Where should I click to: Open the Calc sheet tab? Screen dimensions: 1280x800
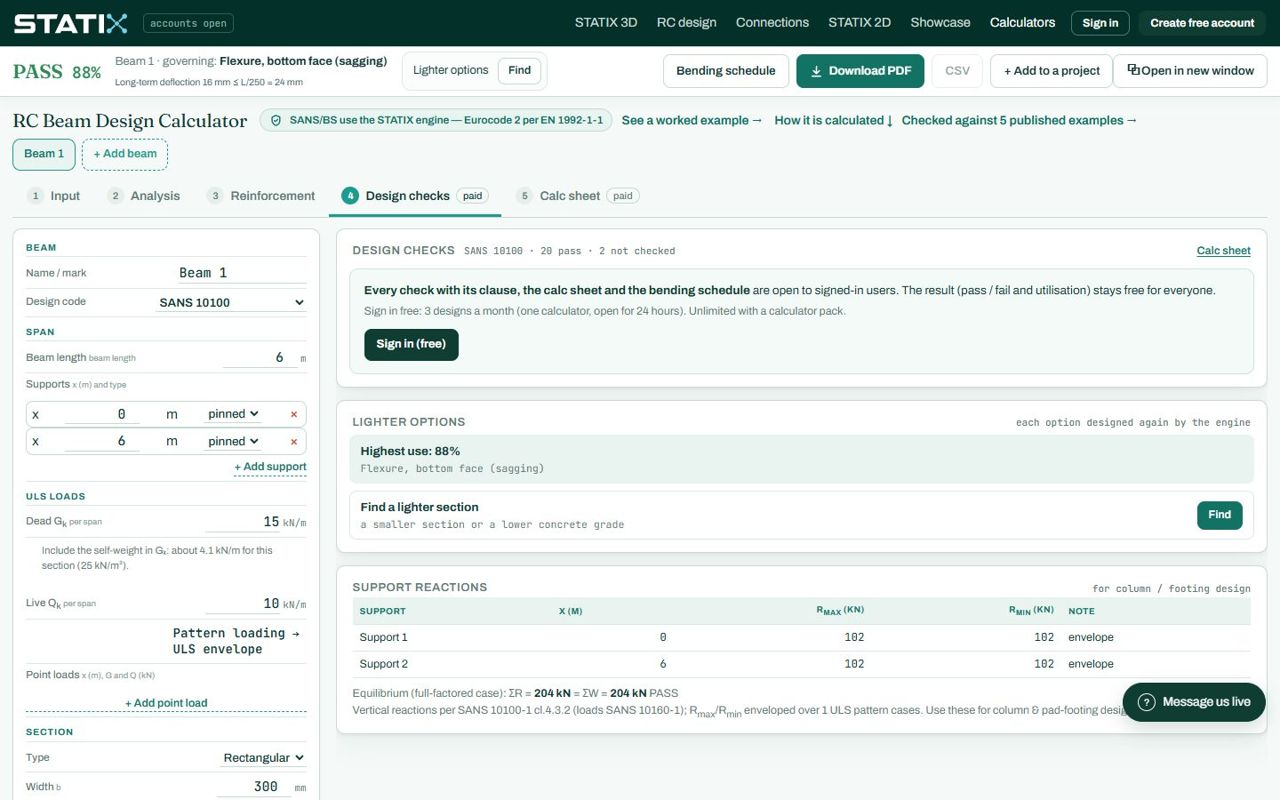coord(578,196)
